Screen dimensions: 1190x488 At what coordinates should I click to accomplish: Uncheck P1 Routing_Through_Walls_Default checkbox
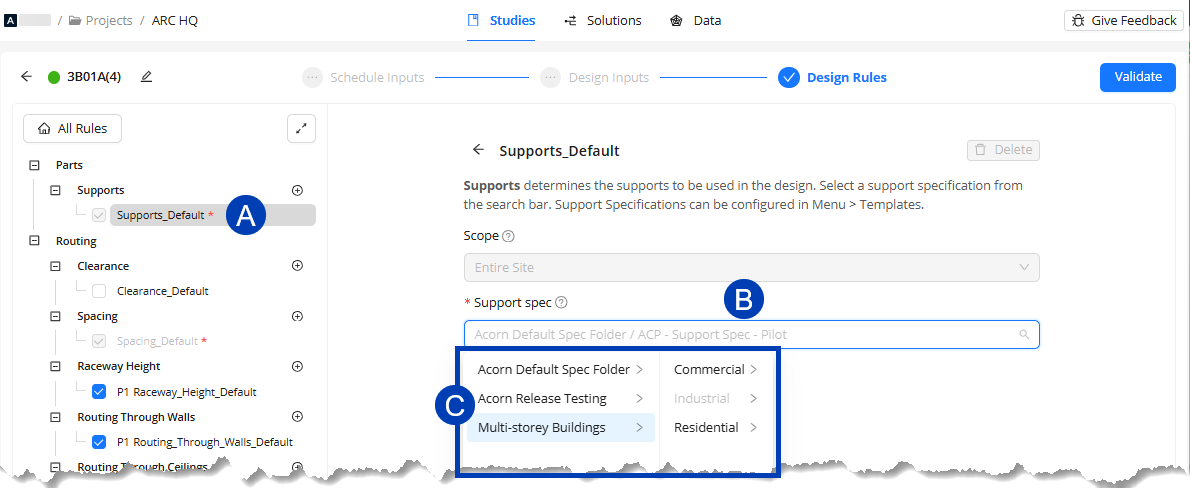(99, 442)
